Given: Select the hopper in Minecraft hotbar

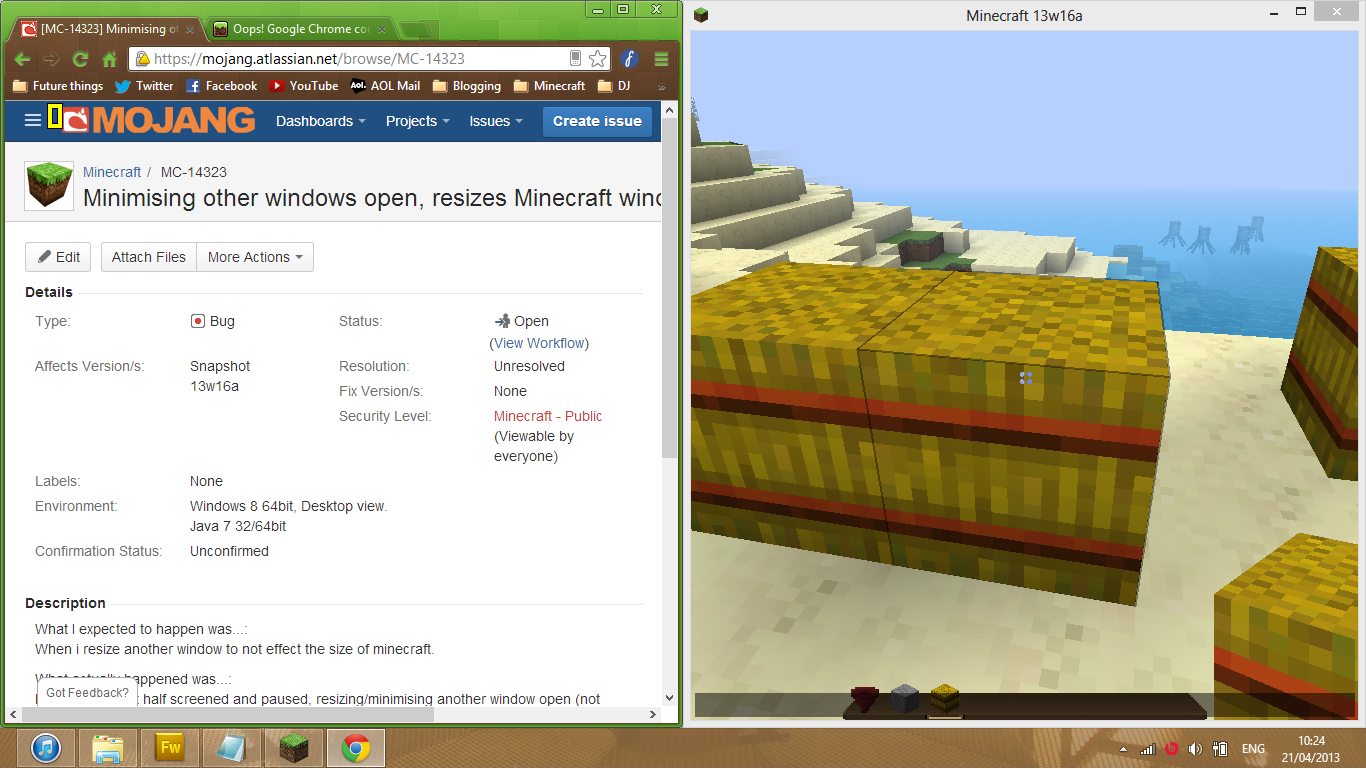Looking at the screenshot, I should [x=864, y=699].
